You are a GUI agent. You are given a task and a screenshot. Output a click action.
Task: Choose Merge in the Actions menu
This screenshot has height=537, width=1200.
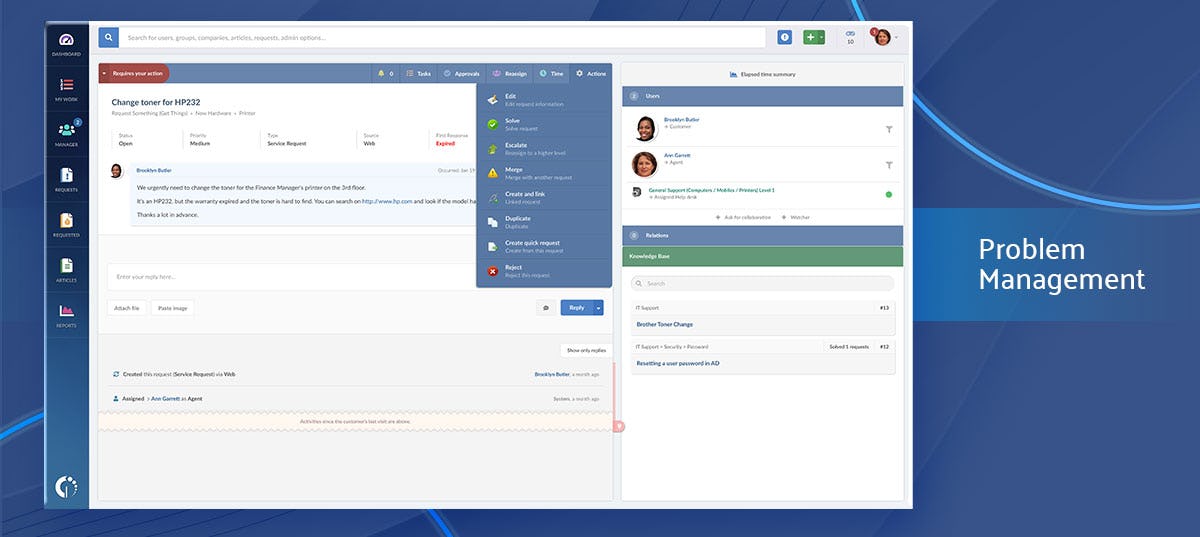pos(544,173)
